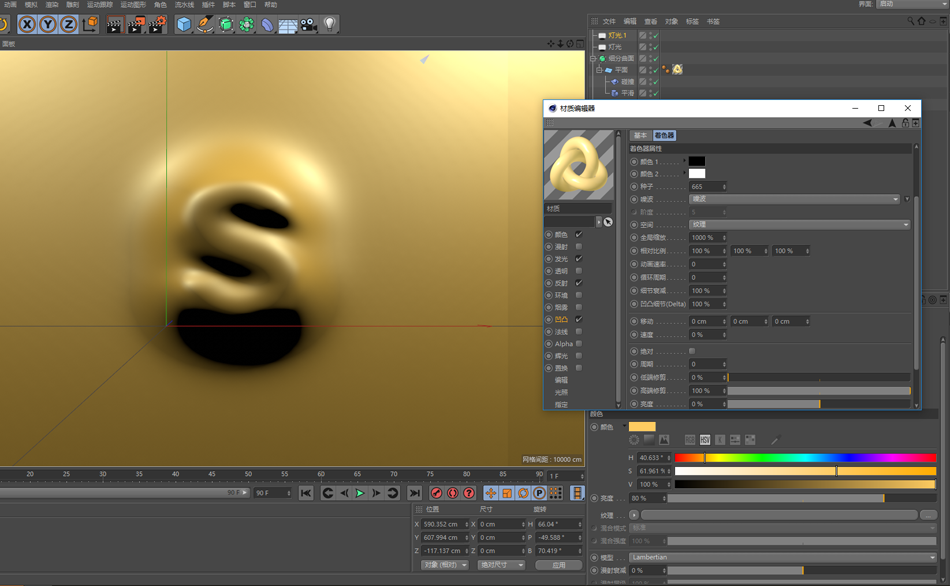Disable the 凹凸 channel checkbox
This screenshot has width=950, height=586.
click(579, 319)
